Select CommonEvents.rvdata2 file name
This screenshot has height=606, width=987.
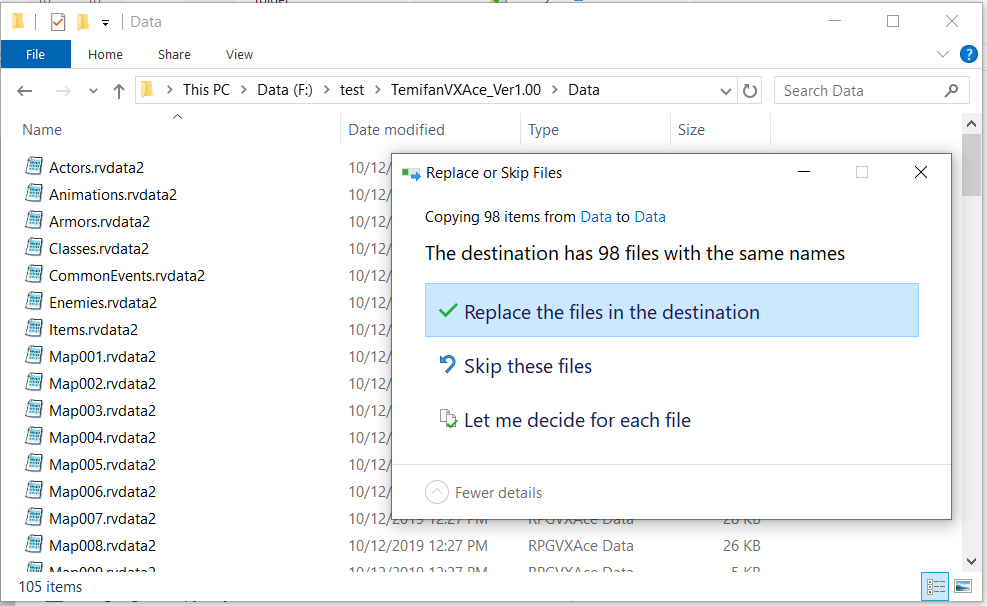tap(127, 276)
